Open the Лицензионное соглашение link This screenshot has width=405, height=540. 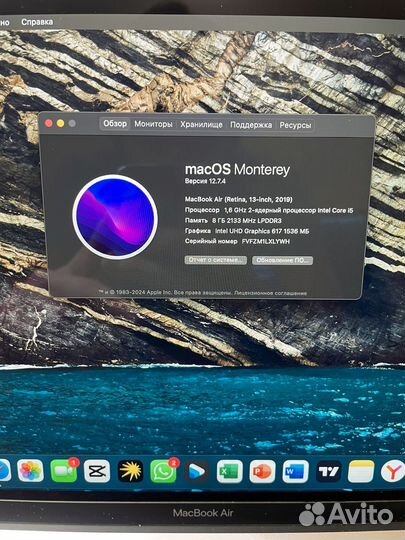pos(270,293)
